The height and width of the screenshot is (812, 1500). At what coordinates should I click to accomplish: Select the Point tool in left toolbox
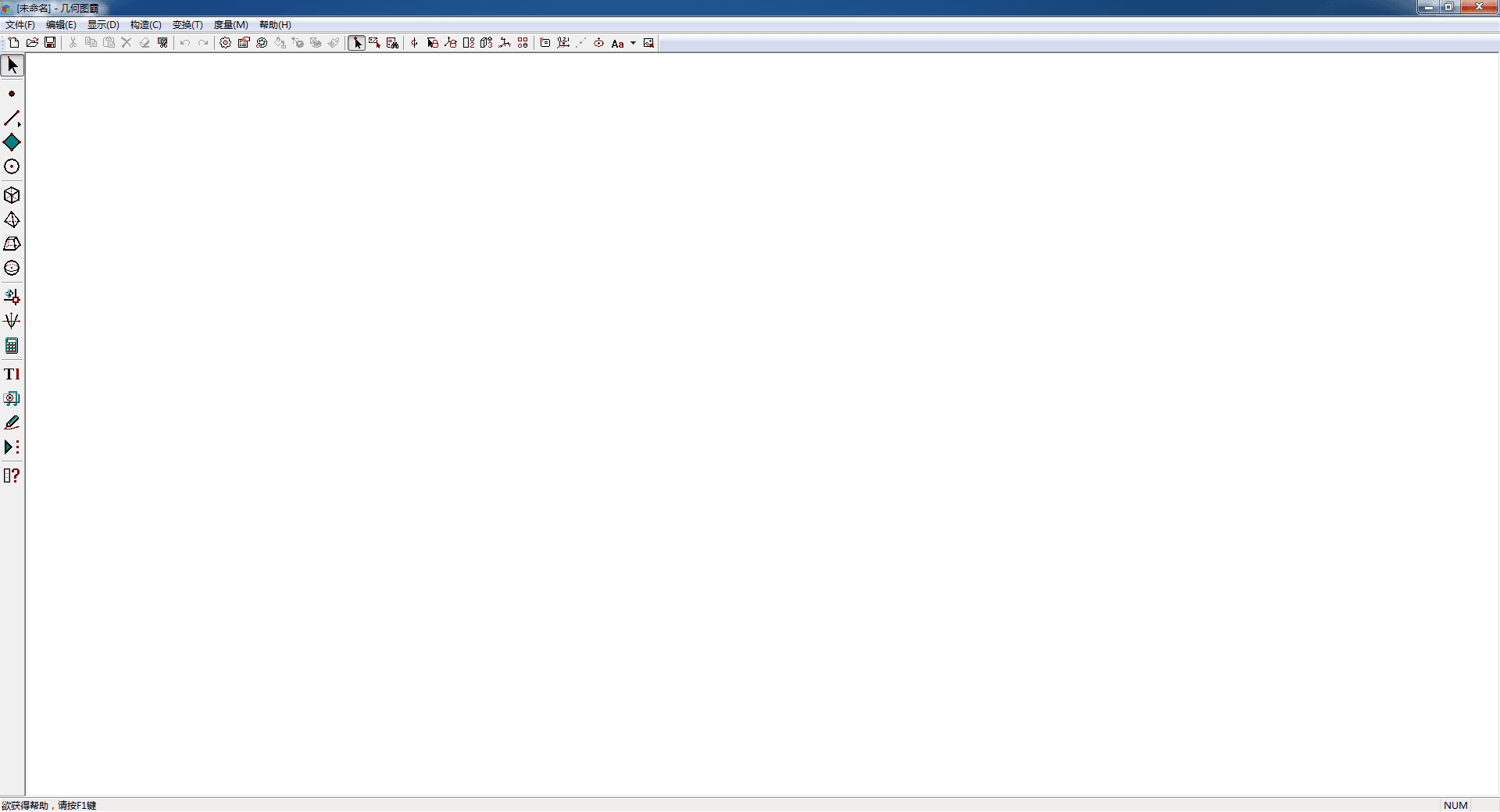(x=12, y=94)
